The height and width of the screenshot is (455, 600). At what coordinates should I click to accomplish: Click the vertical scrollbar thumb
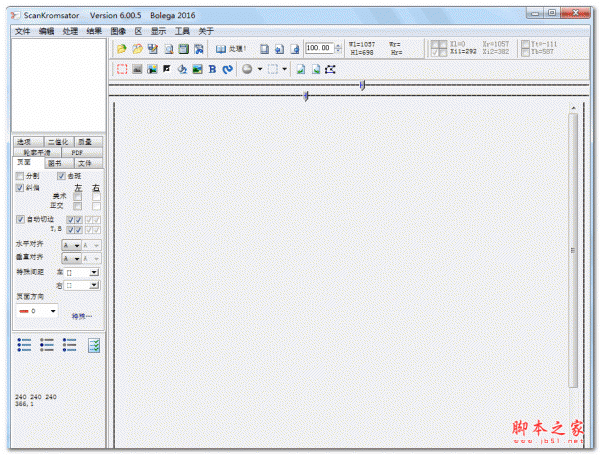tap(573, 251)
